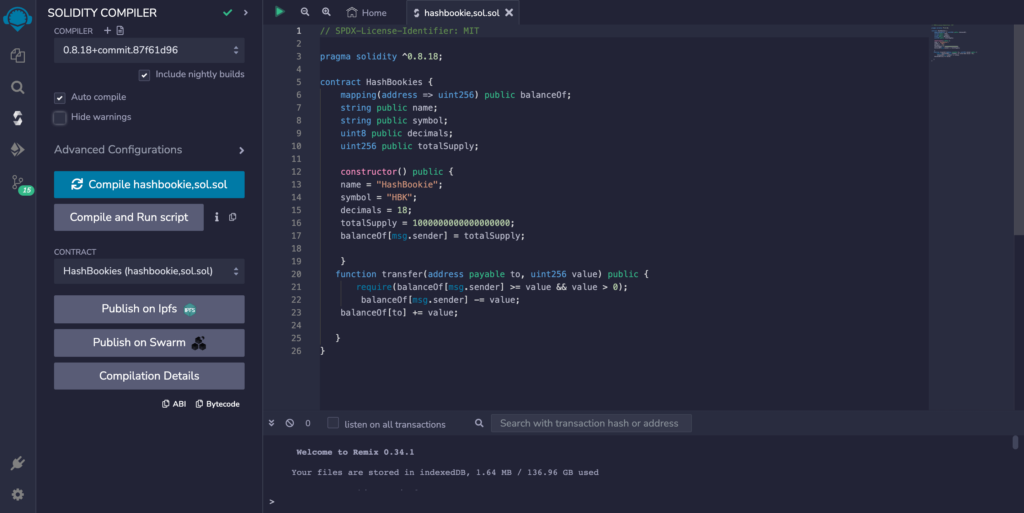Run script with the green play icon
1024x513 pixels.
tap(280, 12)
